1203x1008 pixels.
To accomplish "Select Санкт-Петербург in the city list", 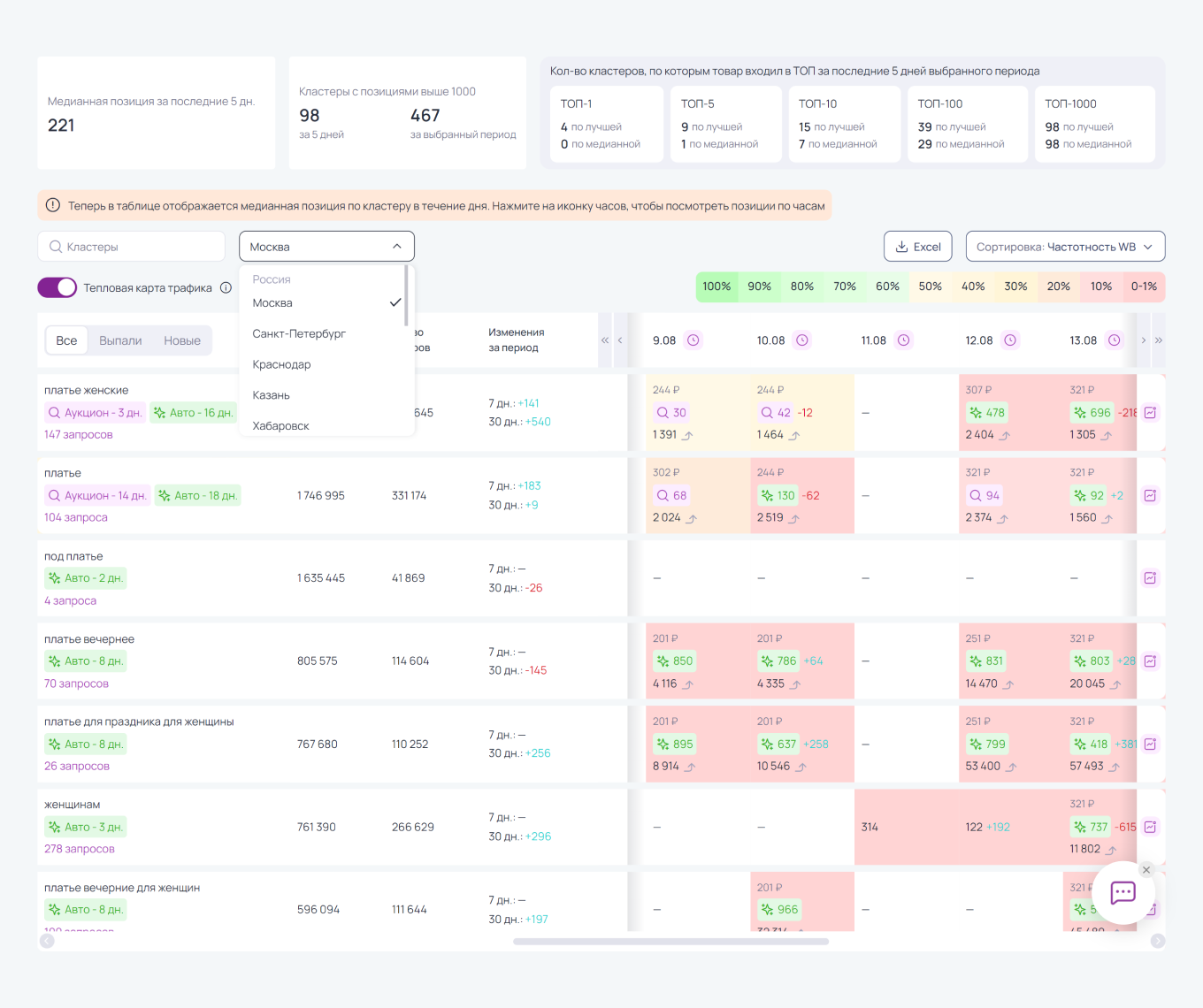I will (x=299, y=334).
